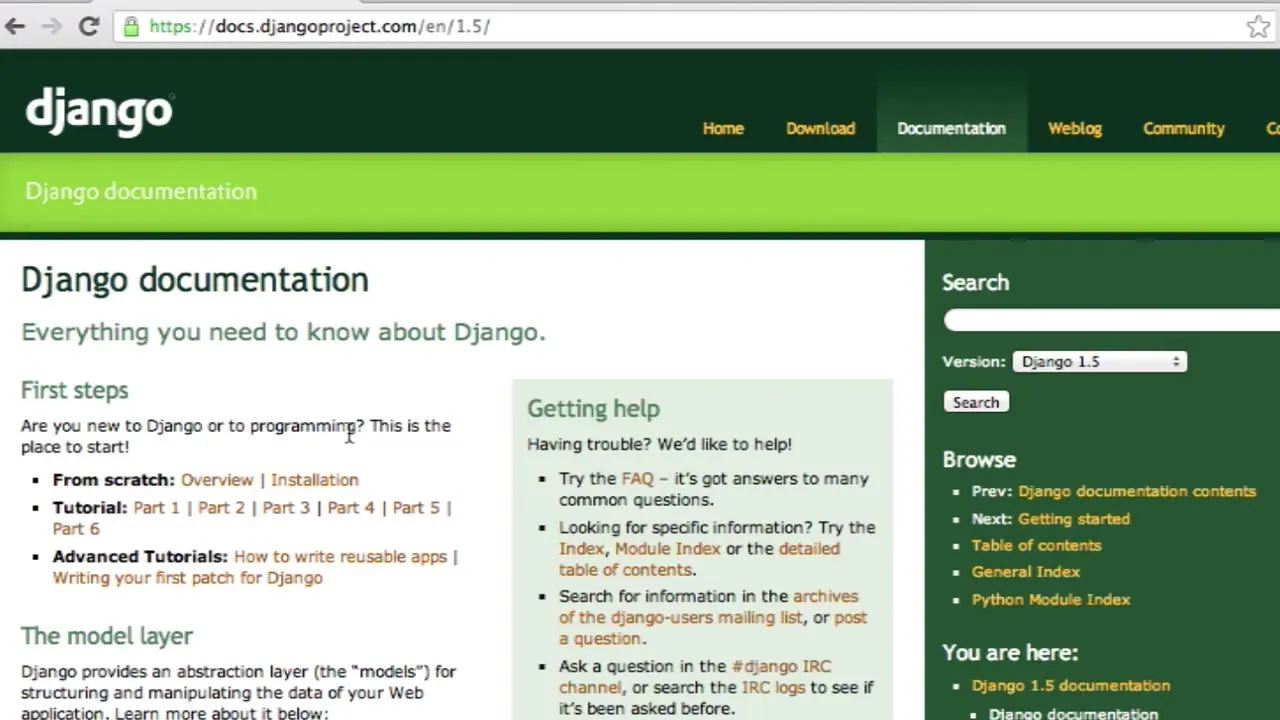The height and width of the screenshot is (720, 1280).
Task: Open the Django 1.5 version dropdown
Action: (x=1099, y=362)
